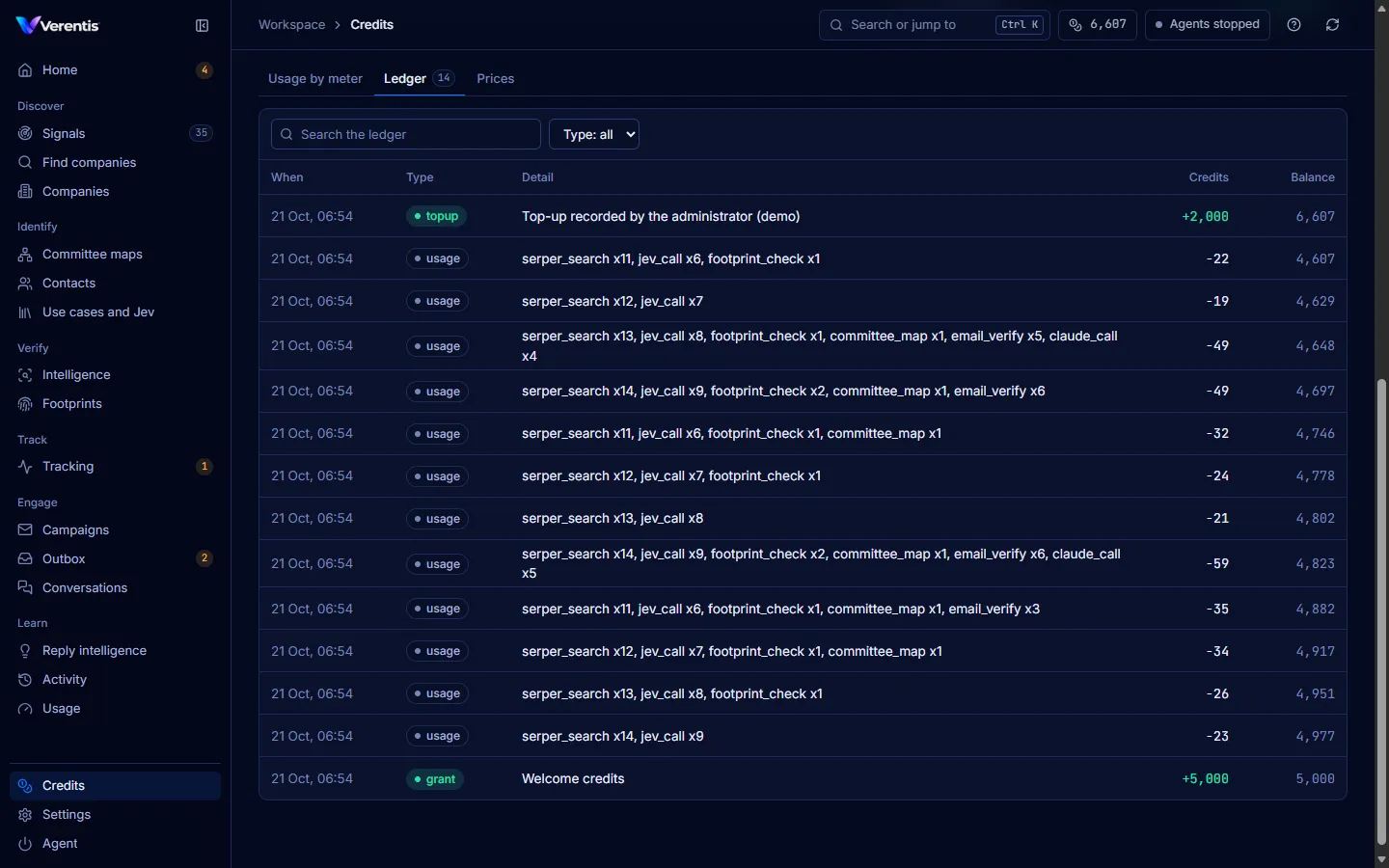Open Tracking page
1389x868 pixels.
115,466
